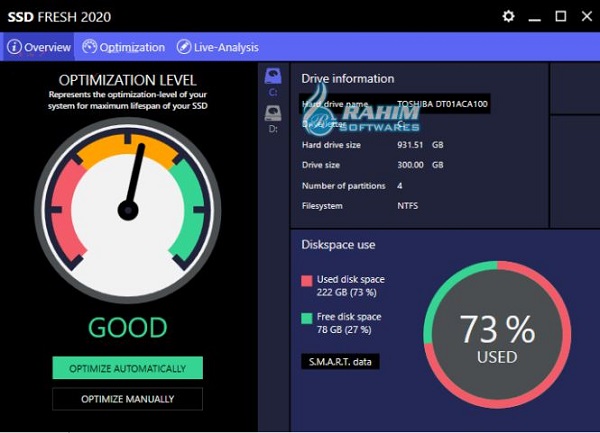The height and width of the screenshot is (433, 600).
Task: Click the Drive information heading
Action: tap(347, 78)
